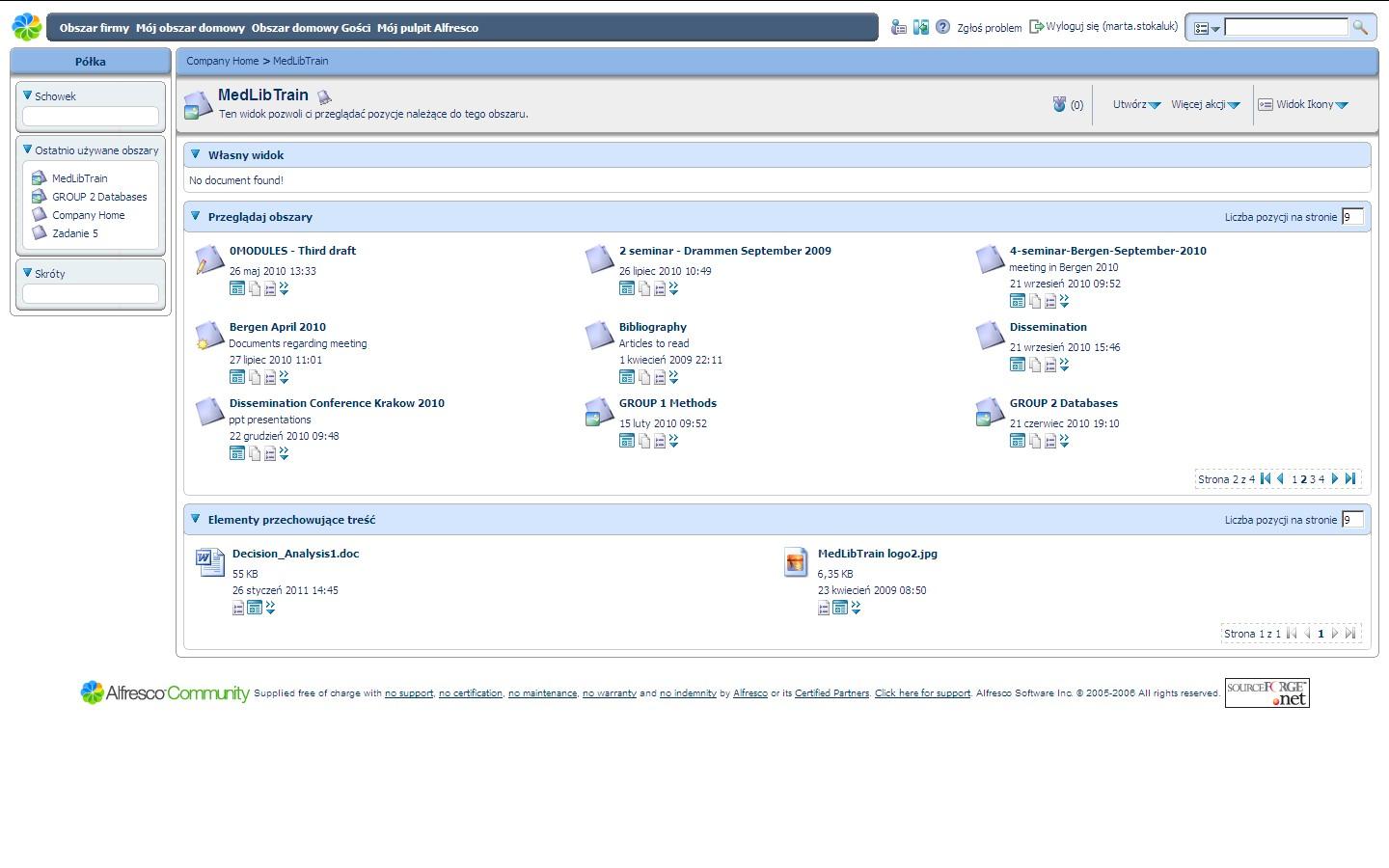Open GROUP 1 Methods space link
The image size is (1389, 868).
pos(667,403)
